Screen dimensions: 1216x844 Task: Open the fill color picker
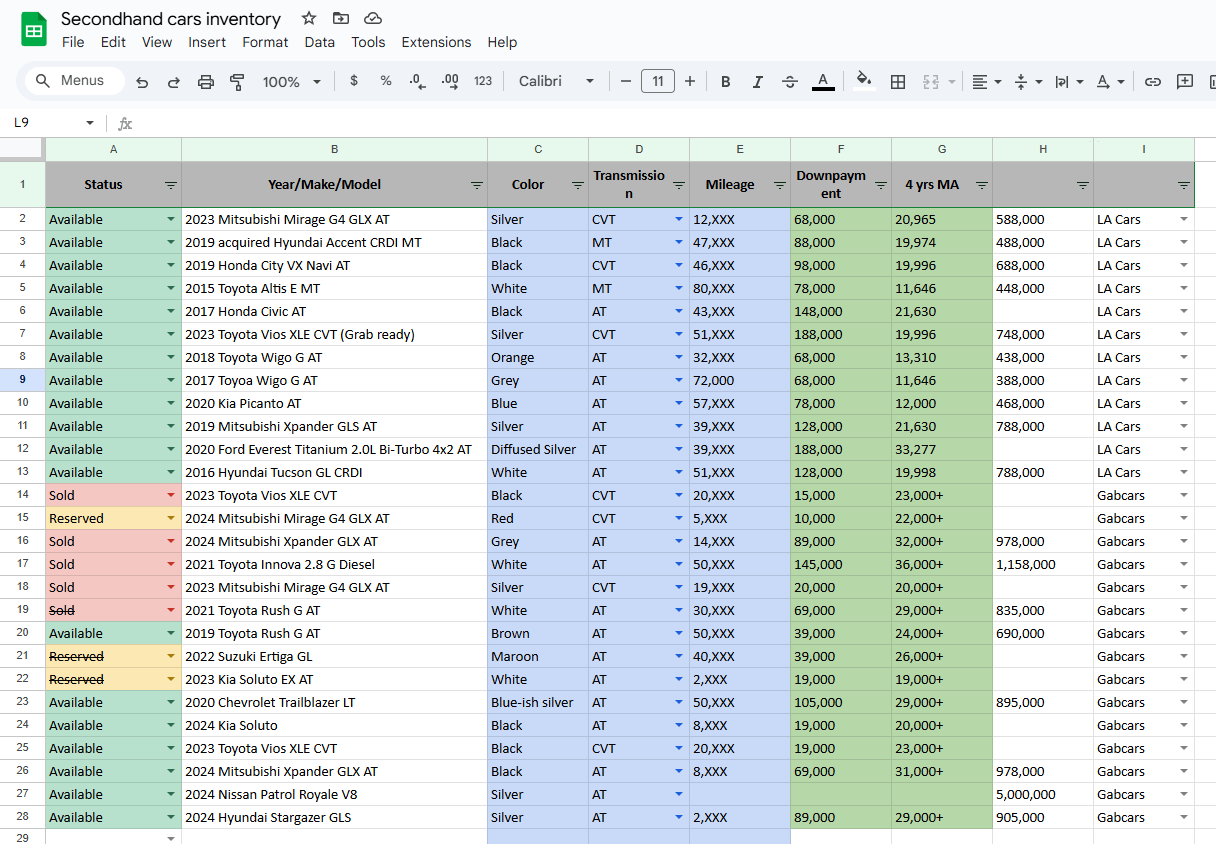[x=864, y=82]
